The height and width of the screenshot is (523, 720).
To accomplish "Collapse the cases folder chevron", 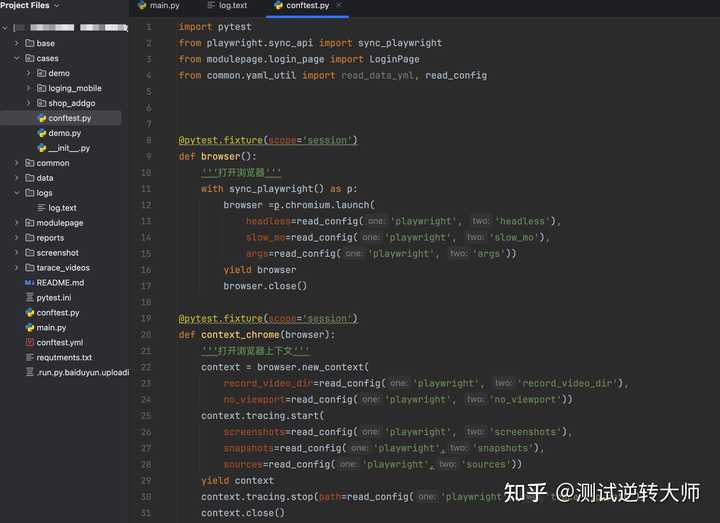I will tap(17, 58).
